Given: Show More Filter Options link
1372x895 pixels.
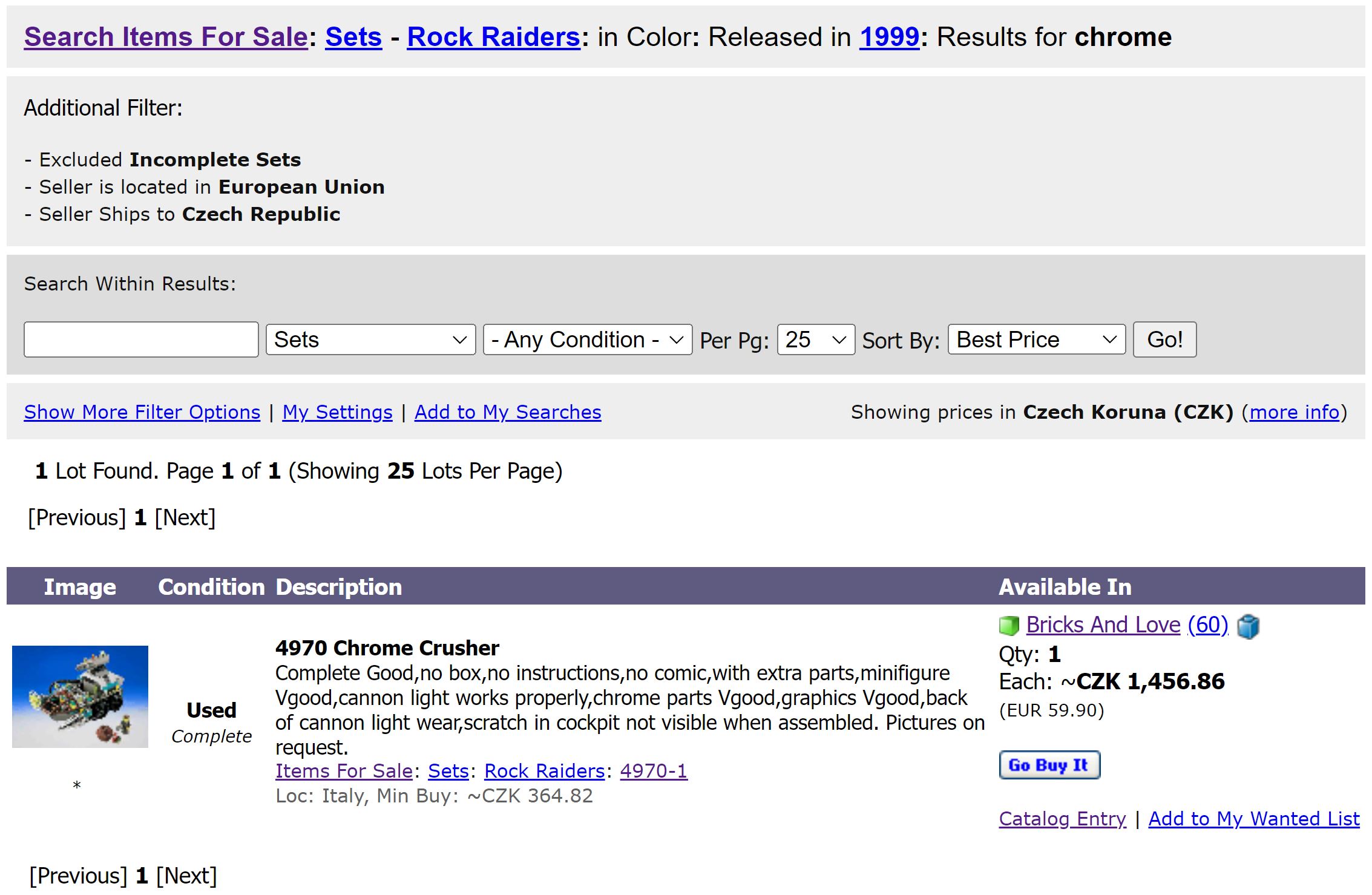Looking at the screenshot, I should point(142,412).
